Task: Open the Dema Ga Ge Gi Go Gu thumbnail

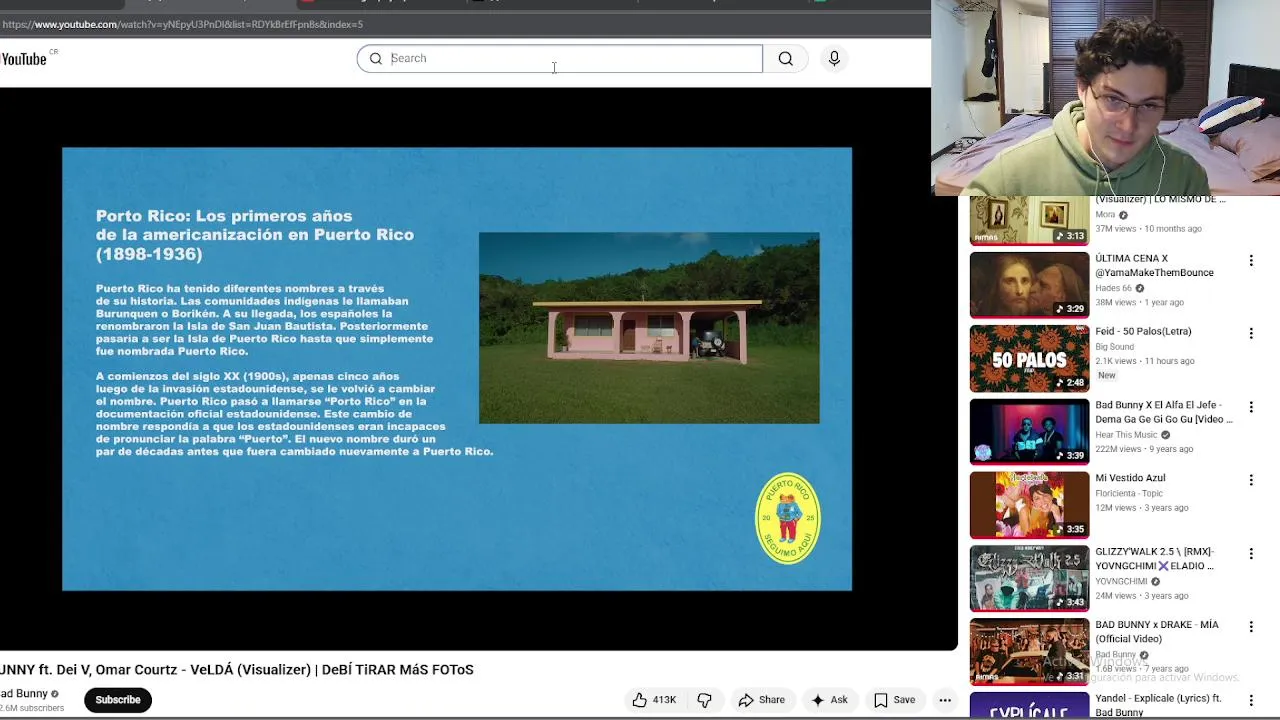Action: pyautogui.click(x=1029, y=432)
